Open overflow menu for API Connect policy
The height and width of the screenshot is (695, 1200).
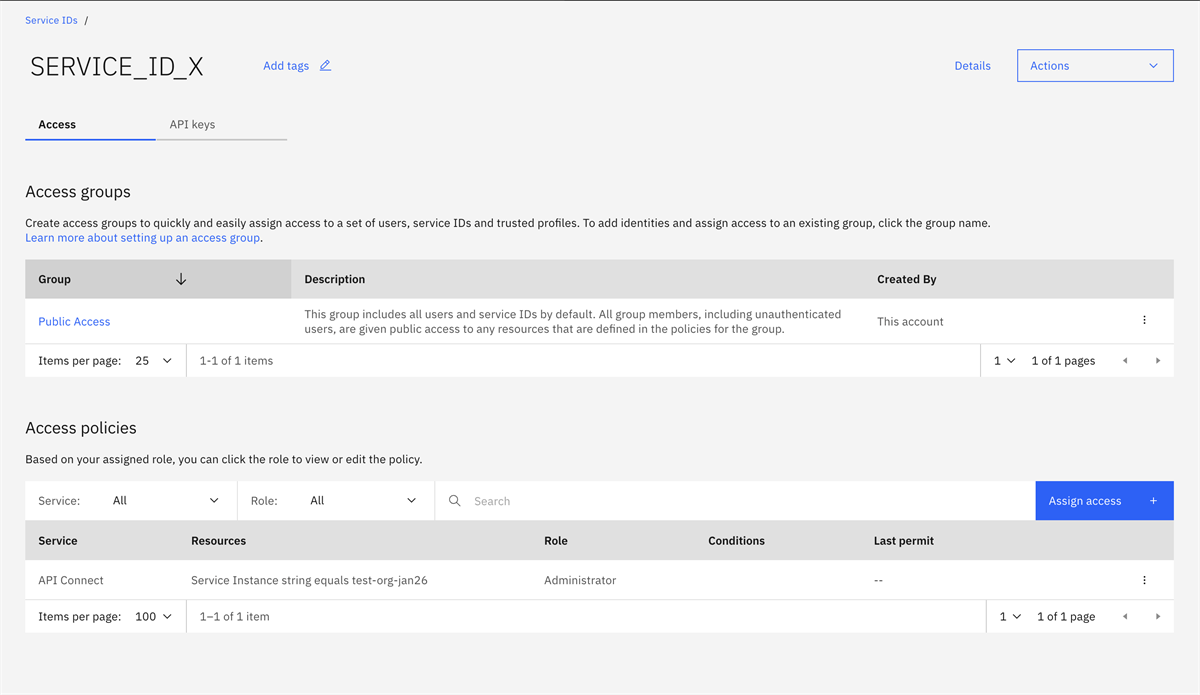[1144, 580]
